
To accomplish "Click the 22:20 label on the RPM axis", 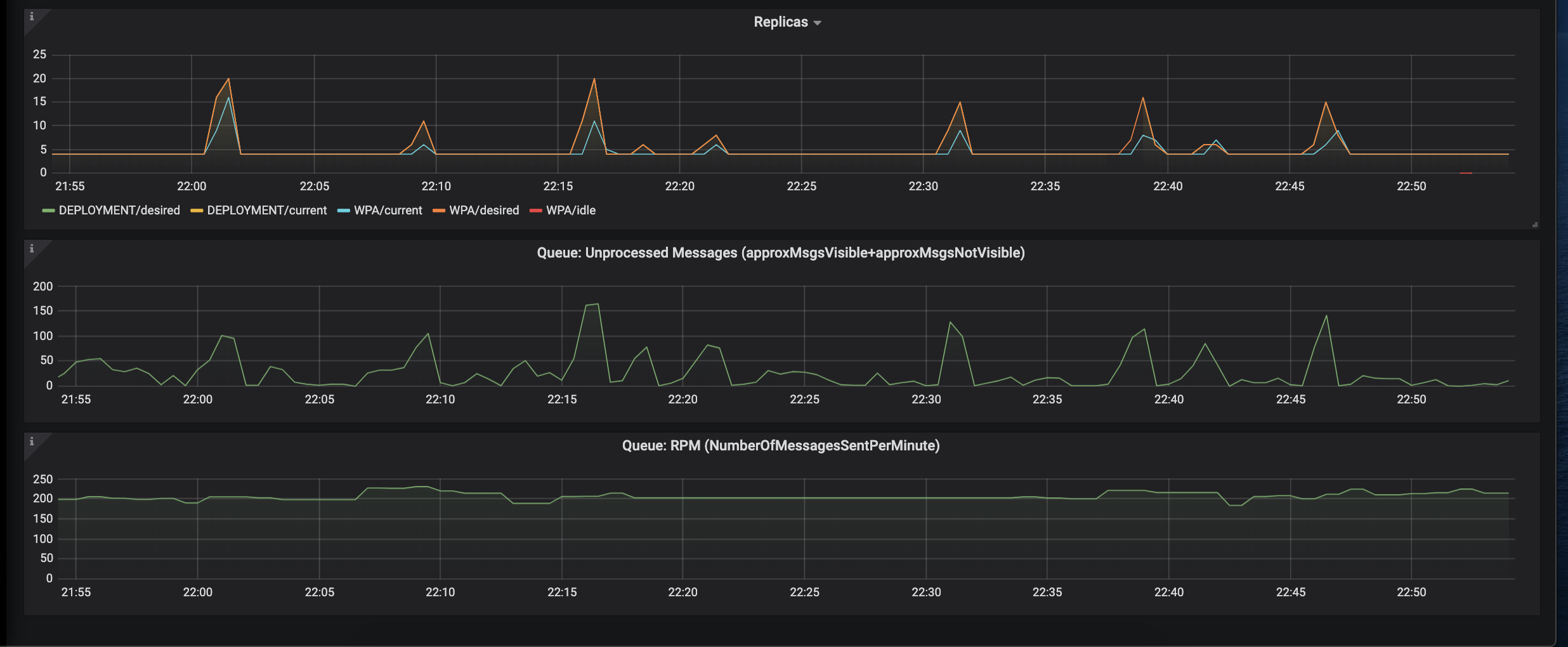I will (x=683, y=592).
